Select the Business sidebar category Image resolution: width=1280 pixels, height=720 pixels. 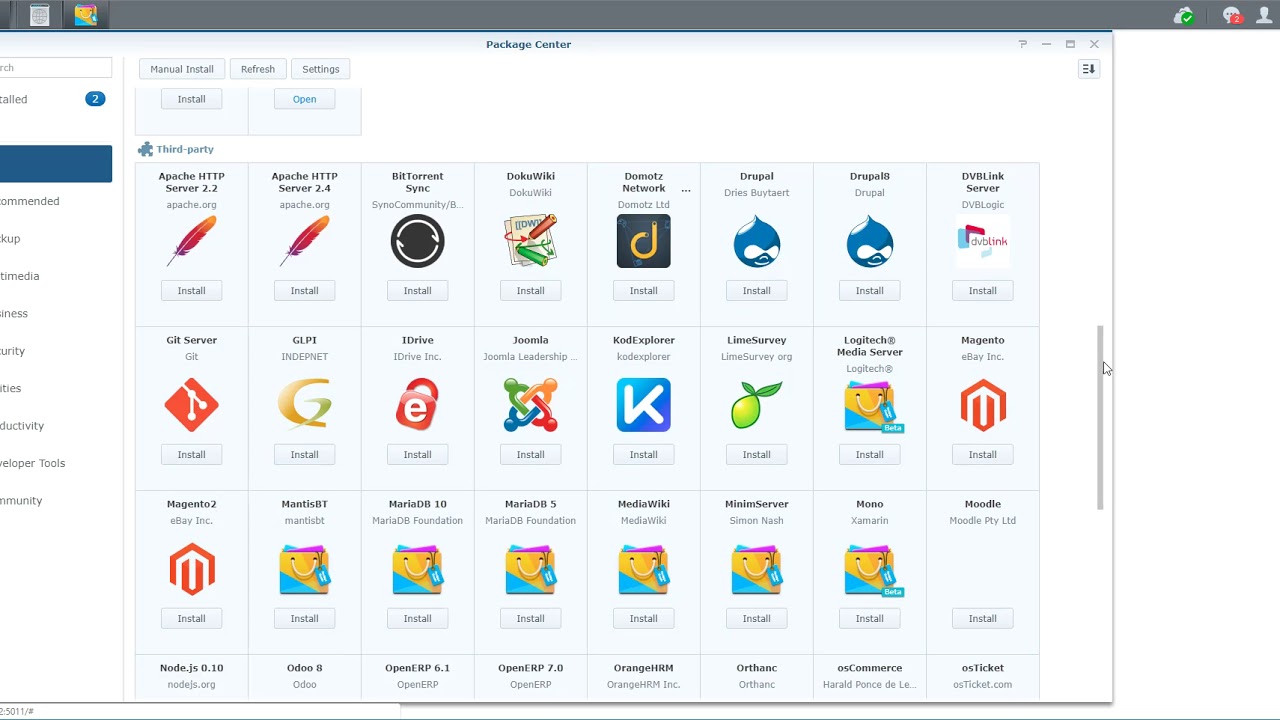(x=56, y=313)
